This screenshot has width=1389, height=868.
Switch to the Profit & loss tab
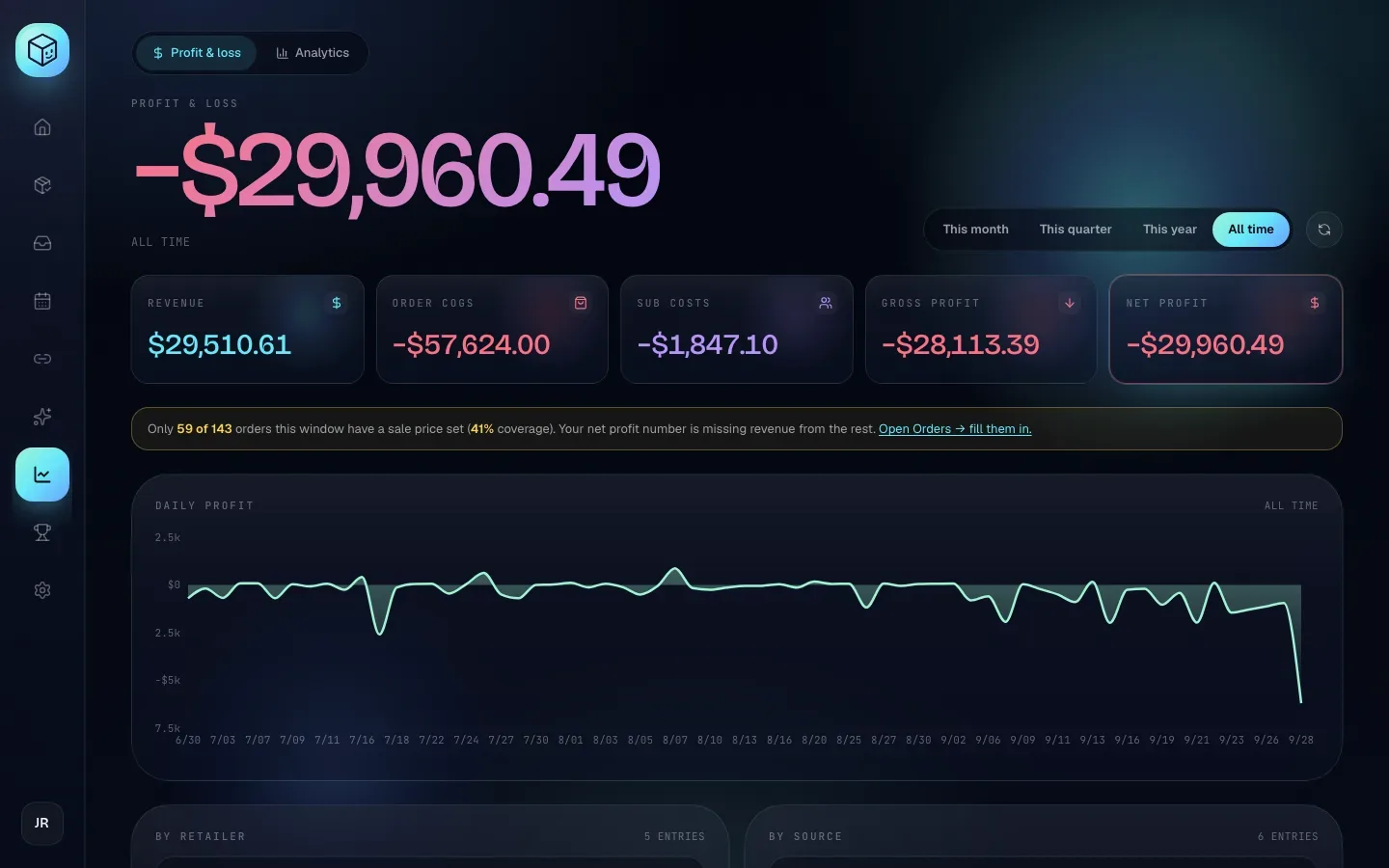tap(197, 53)
